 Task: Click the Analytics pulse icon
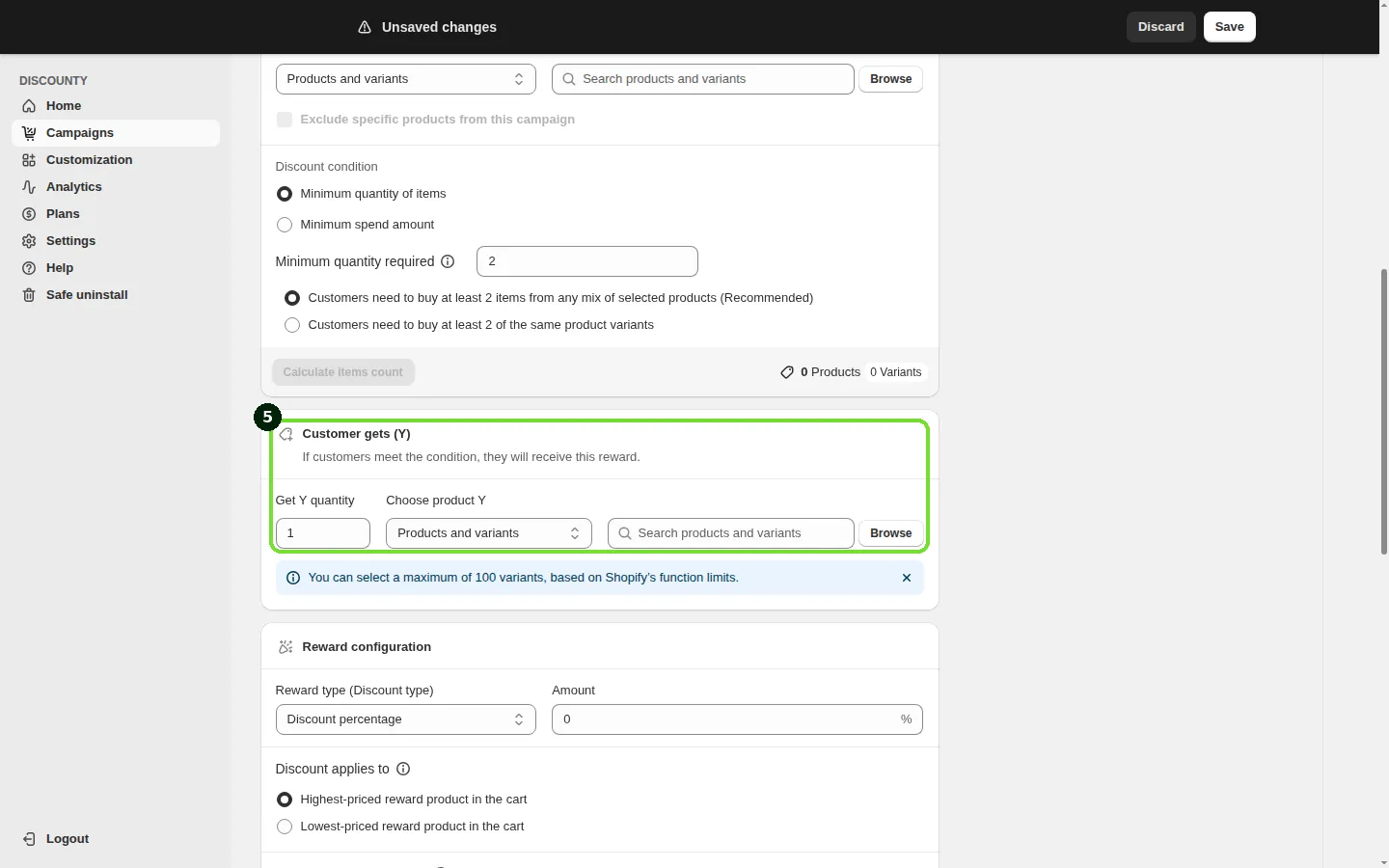tap(29, 187)
